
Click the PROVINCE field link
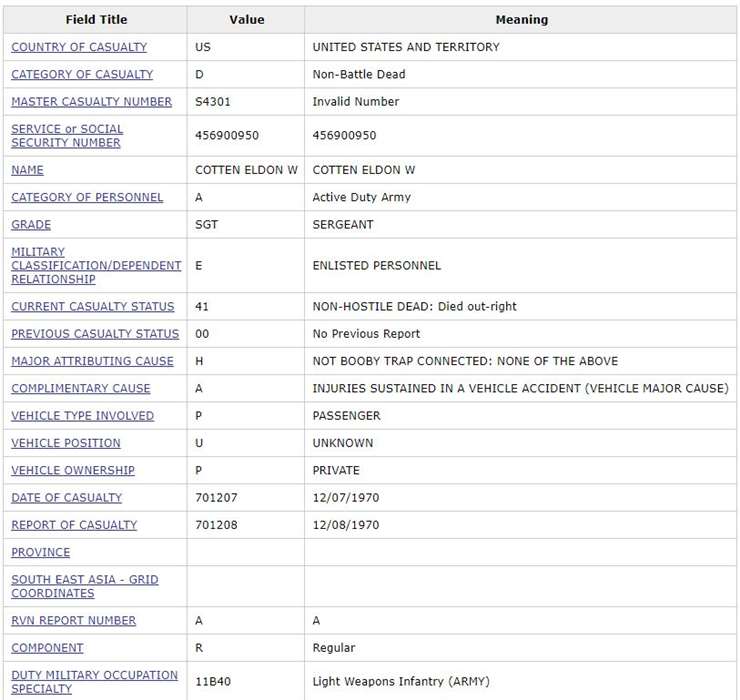pyautogui.click(x=41, y=552)
